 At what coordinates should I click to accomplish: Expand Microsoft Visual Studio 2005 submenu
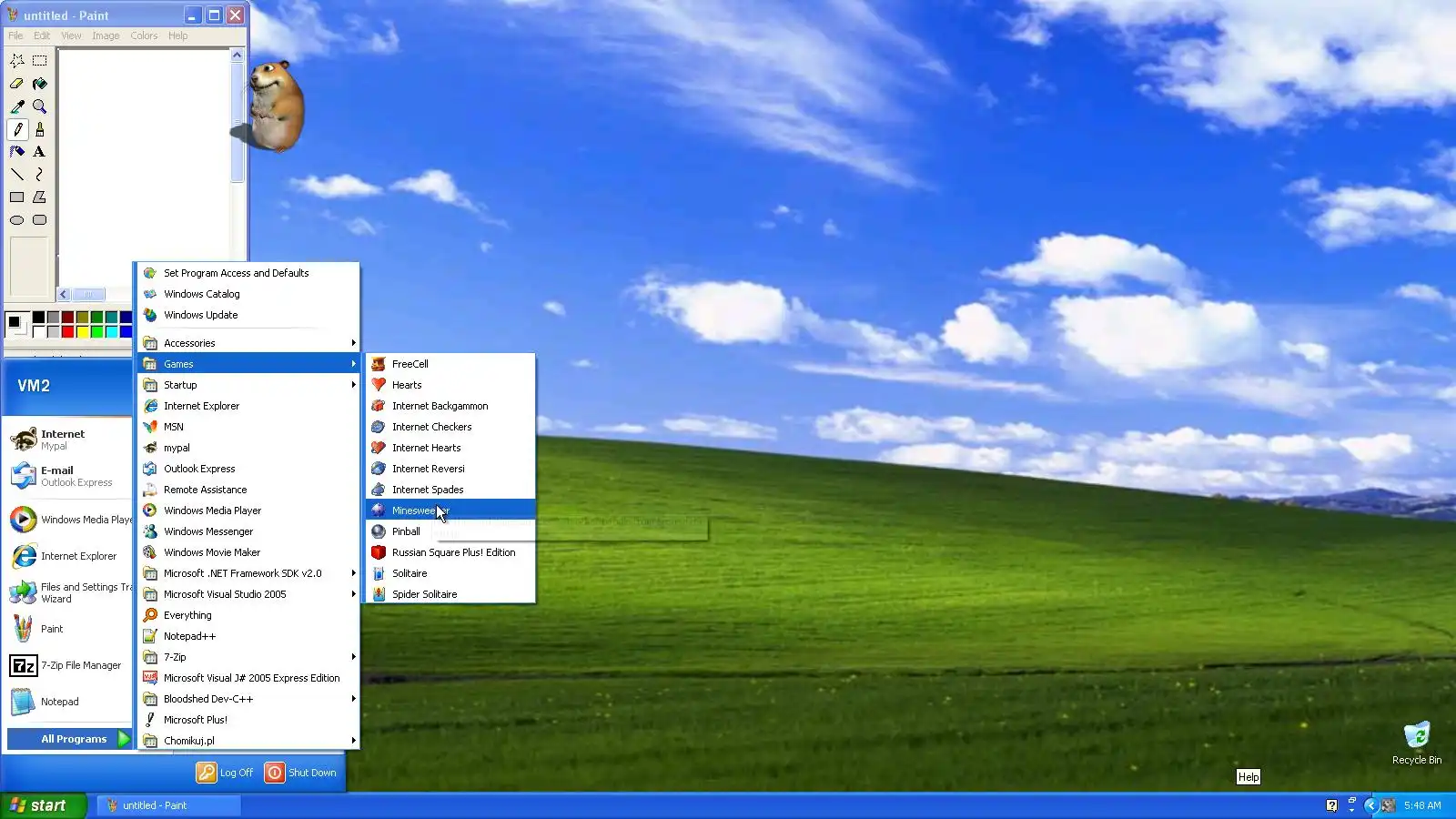(x=248, y=594)
